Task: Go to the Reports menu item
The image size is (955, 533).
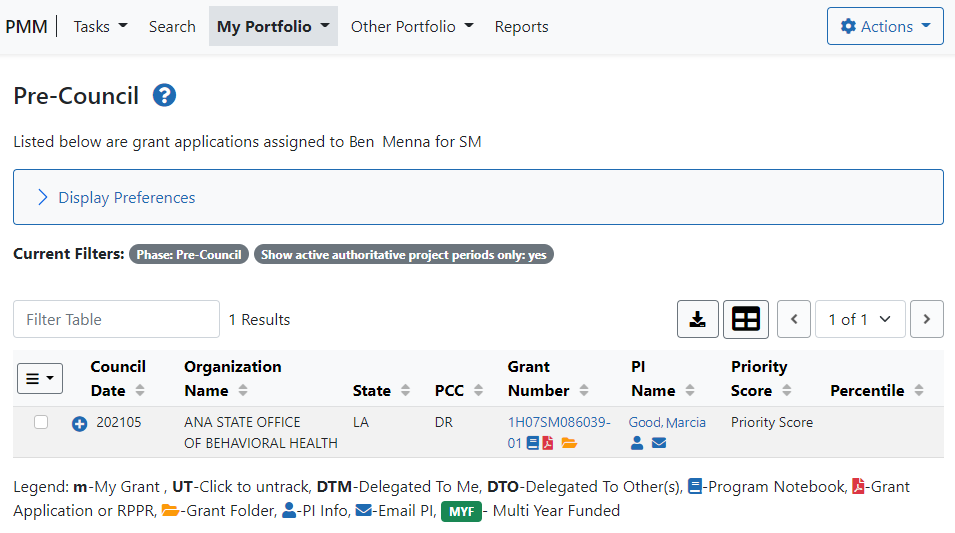Action: tap(521, 26)
